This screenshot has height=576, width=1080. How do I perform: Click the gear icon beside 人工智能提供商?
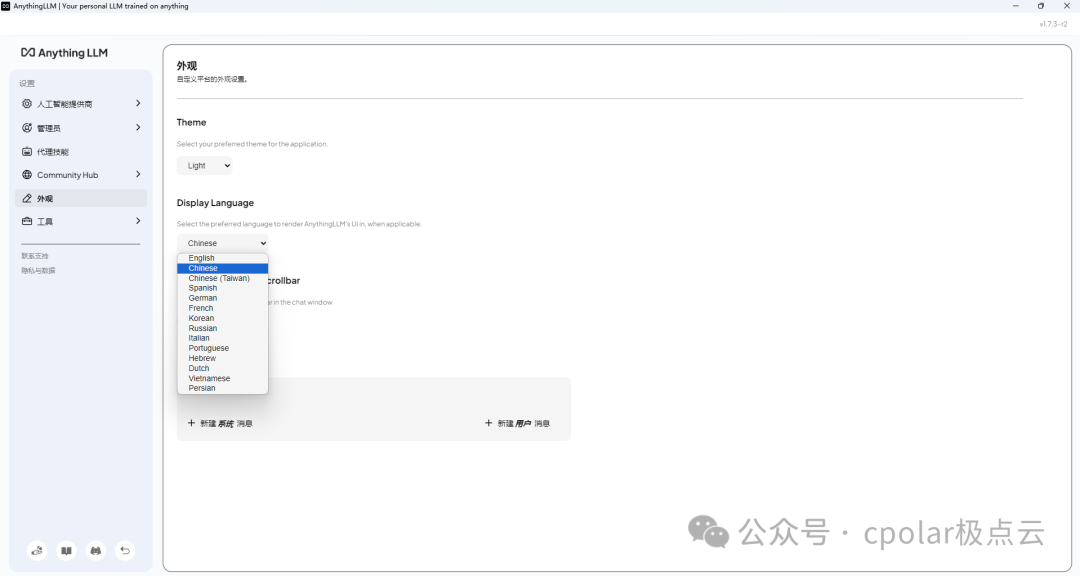tap(27, 103)
